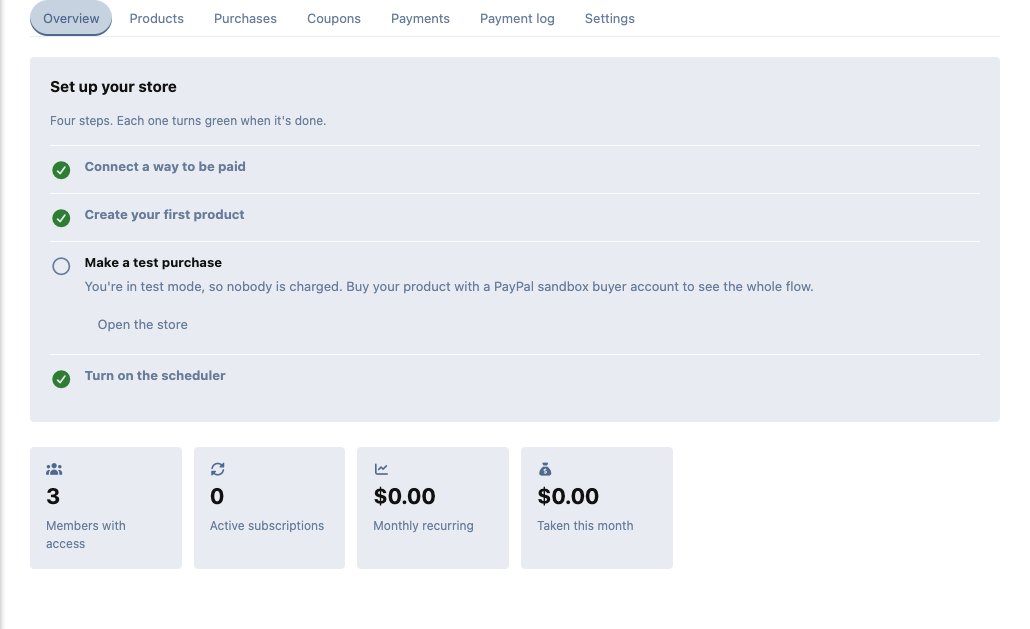Select the Turn on the scheduler step
Viewport: 1030px width, 629px height.
point(155,376)
